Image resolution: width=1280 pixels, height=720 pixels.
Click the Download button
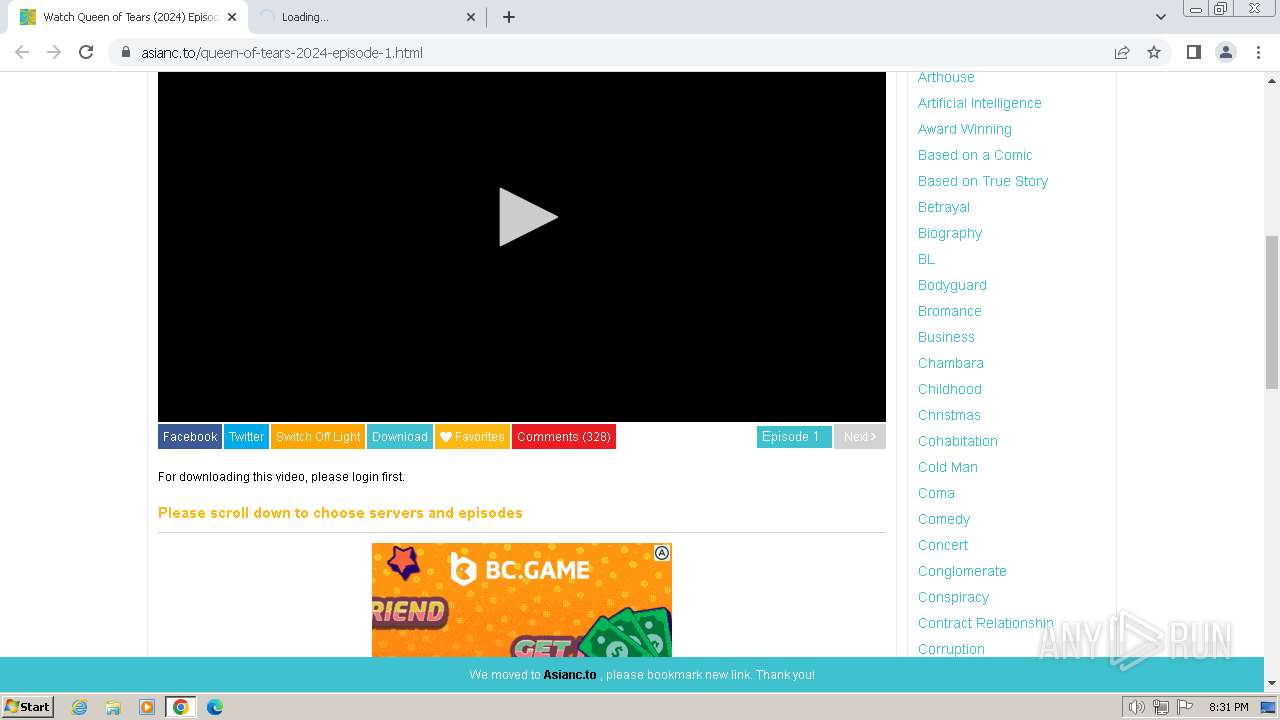[400, 437]
